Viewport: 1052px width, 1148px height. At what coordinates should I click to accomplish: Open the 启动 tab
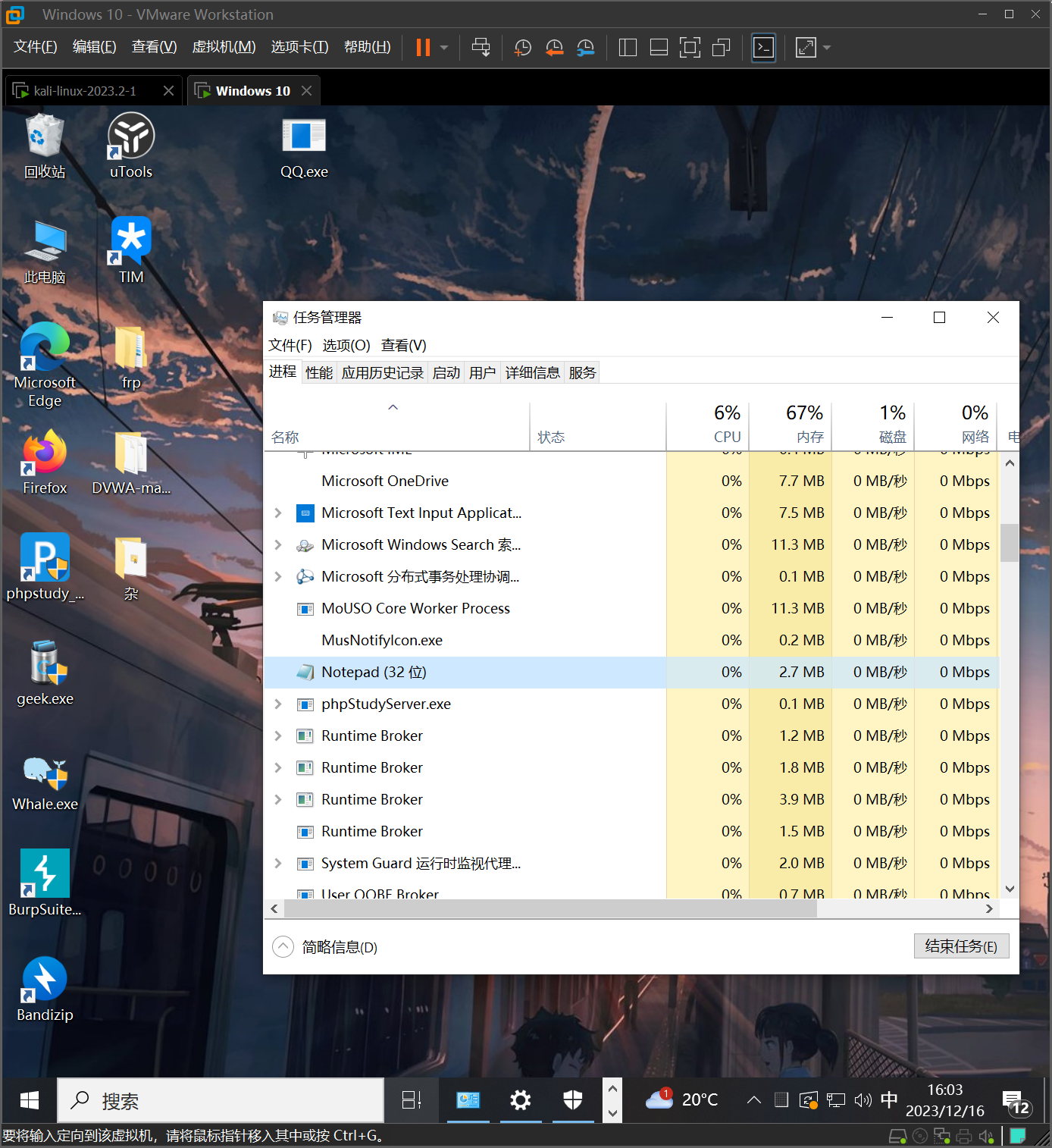click(x=446, y=372)
